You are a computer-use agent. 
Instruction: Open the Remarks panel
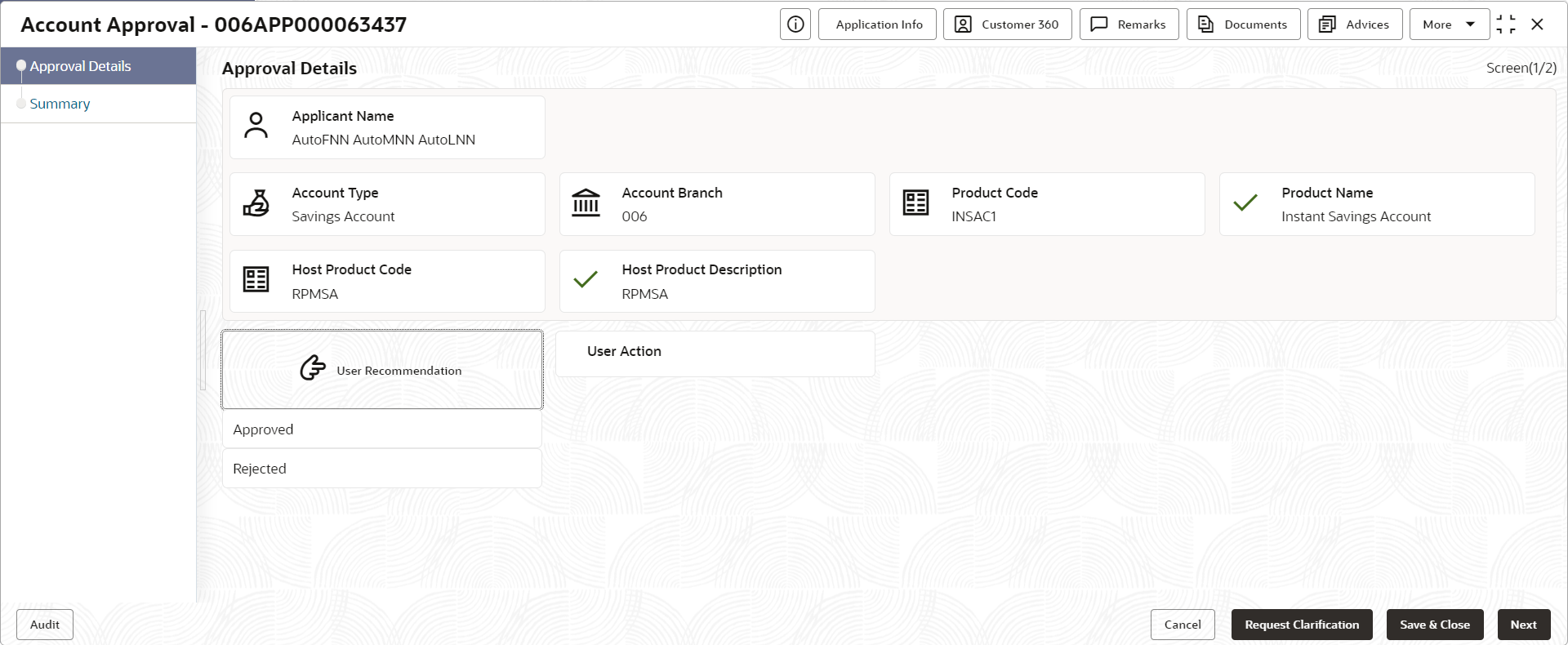click(1129, 24)
